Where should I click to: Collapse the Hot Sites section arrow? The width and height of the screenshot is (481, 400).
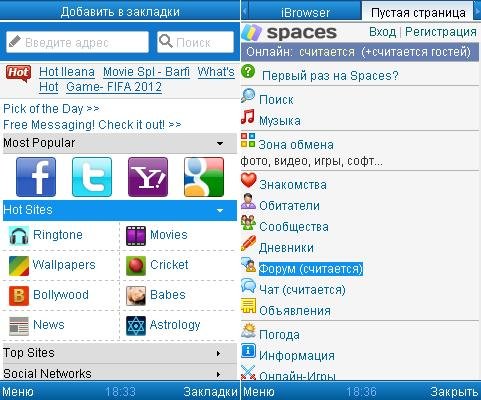coord(220,211)
